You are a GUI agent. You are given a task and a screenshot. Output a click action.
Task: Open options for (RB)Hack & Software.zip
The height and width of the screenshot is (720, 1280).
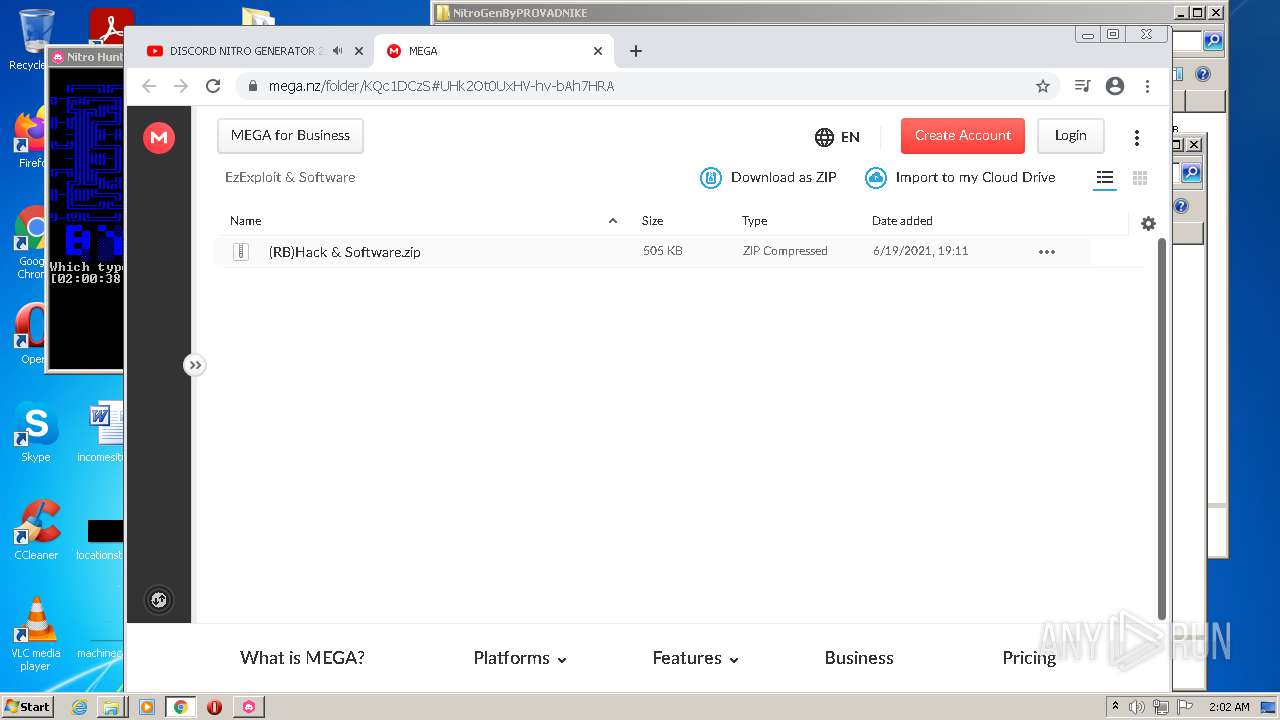(x=1047, y=252)
